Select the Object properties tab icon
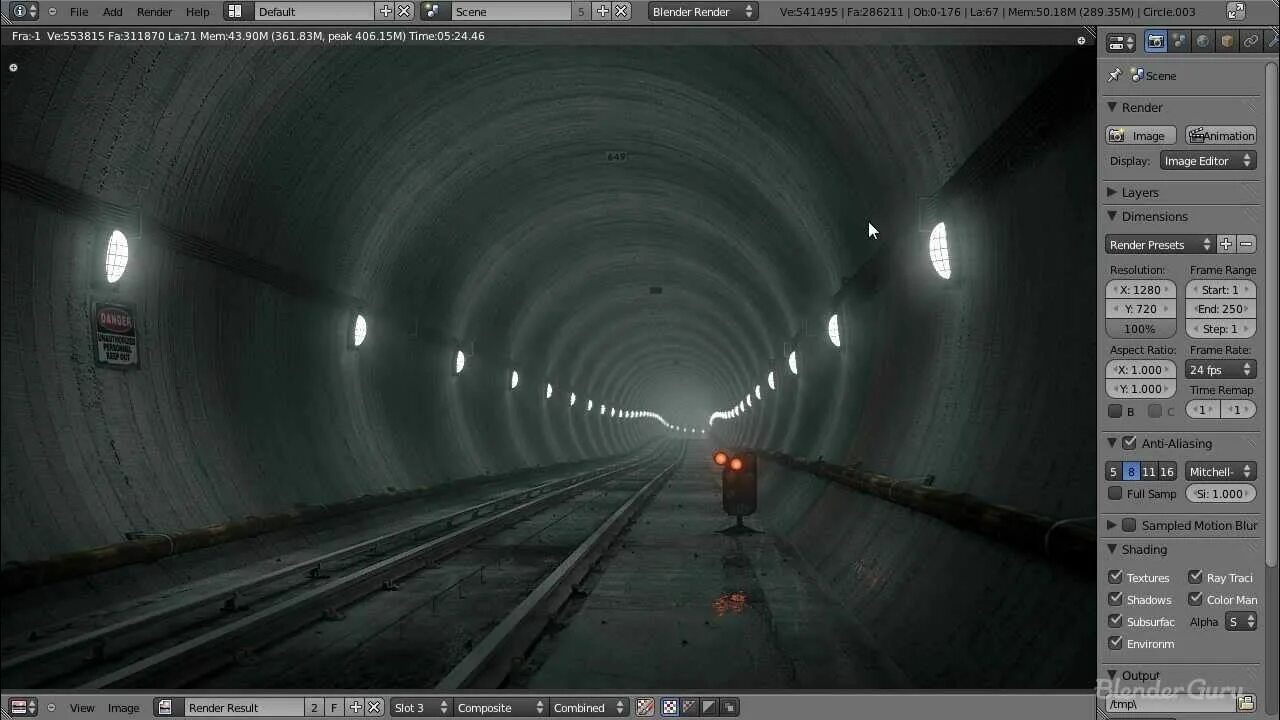1280x720 pixels. point(1227,42)
